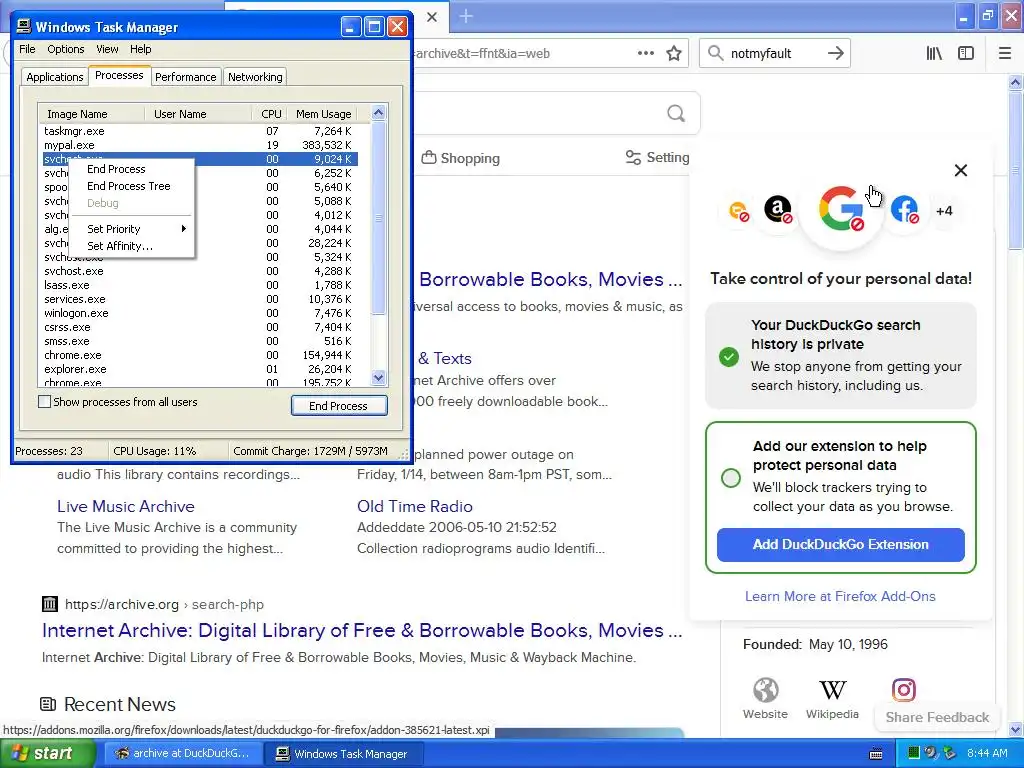Open the browser hamburger menu

[1005, 54]
